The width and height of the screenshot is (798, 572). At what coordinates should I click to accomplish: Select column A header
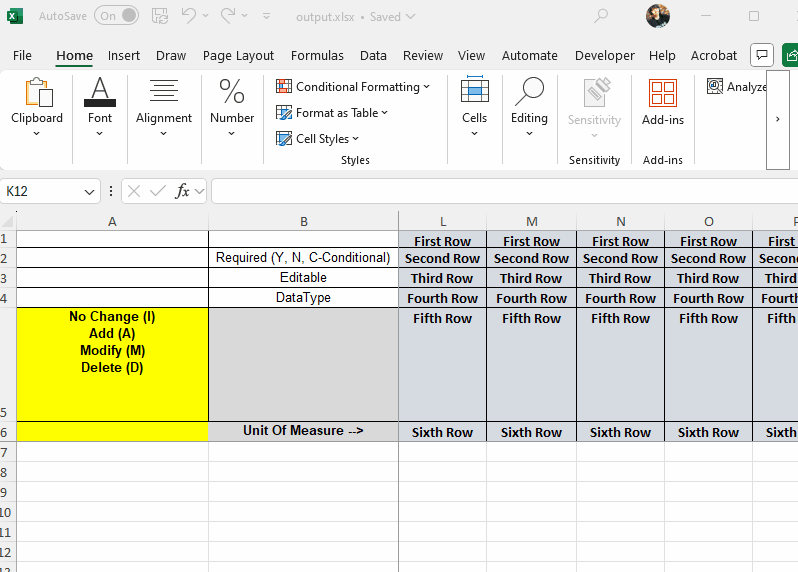click(x=112, y=221)
